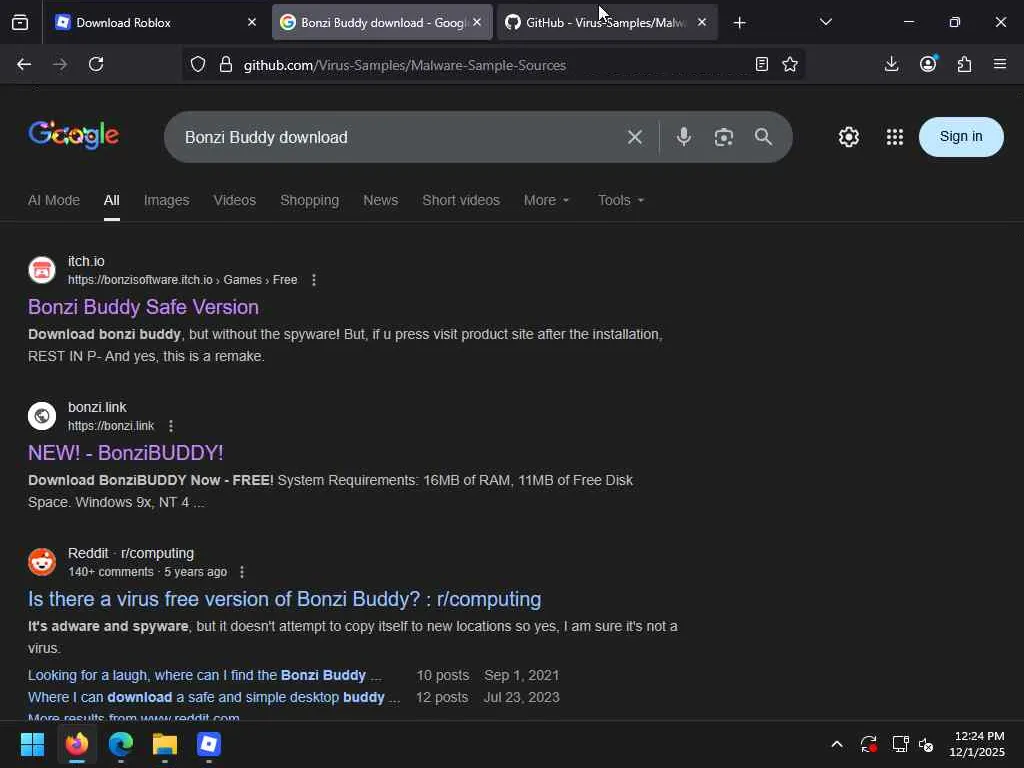Viewport: 1024px width, 768px height.
Task: Select the All results tab
Action: 112,200
